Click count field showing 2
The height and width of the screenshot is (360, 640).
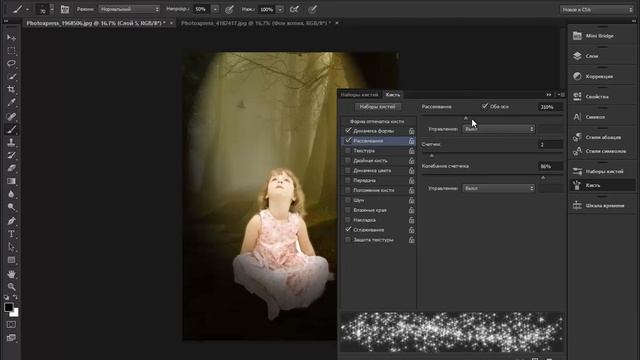[x=550, y=144]
